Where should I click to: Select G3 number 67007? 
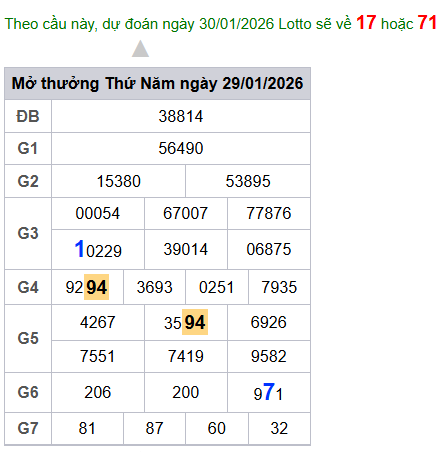coord(186,214)
